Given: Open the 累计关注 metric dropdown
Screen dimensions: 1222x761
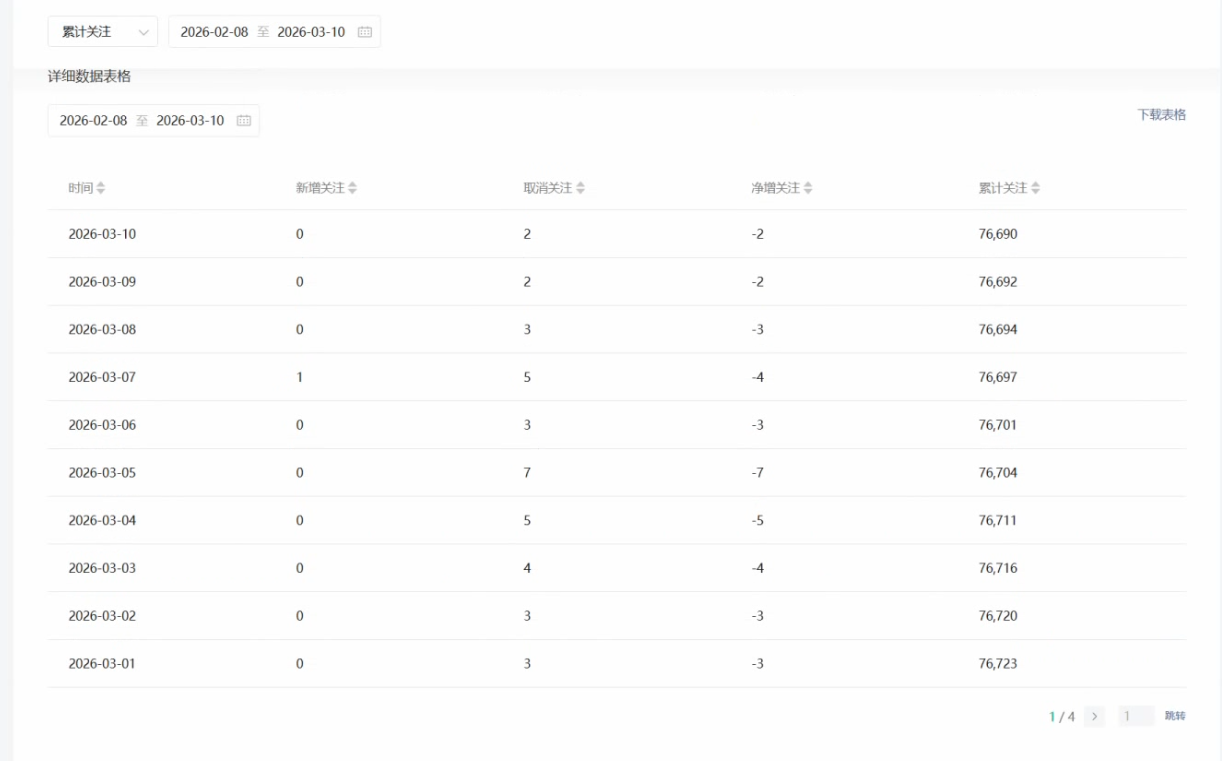Looking at the screenshot, I should click(x=102, y=32).
